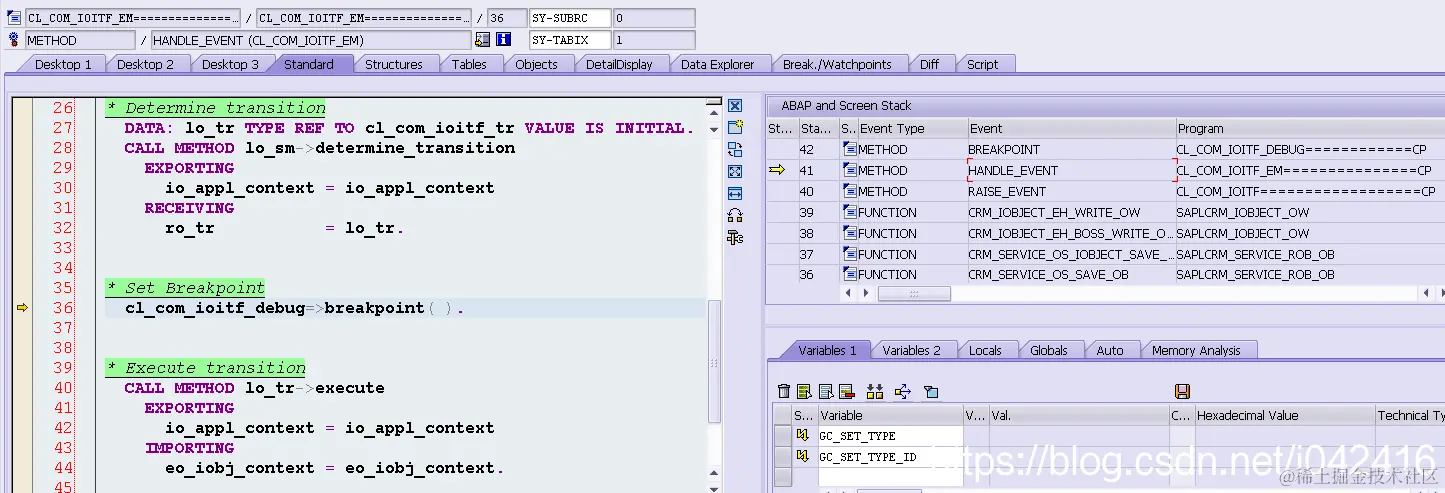This screenshot has height=493, width=1445.
Task: Click the rightmost small icon in Variables toolbar
Action: (x=931, y=391)
